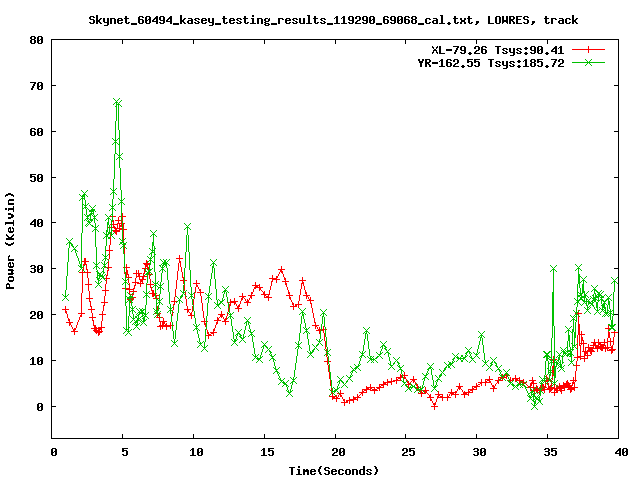Click x-axis tick label 35
This screenshot has width=640, height=480.
click(x=550, y=452)
